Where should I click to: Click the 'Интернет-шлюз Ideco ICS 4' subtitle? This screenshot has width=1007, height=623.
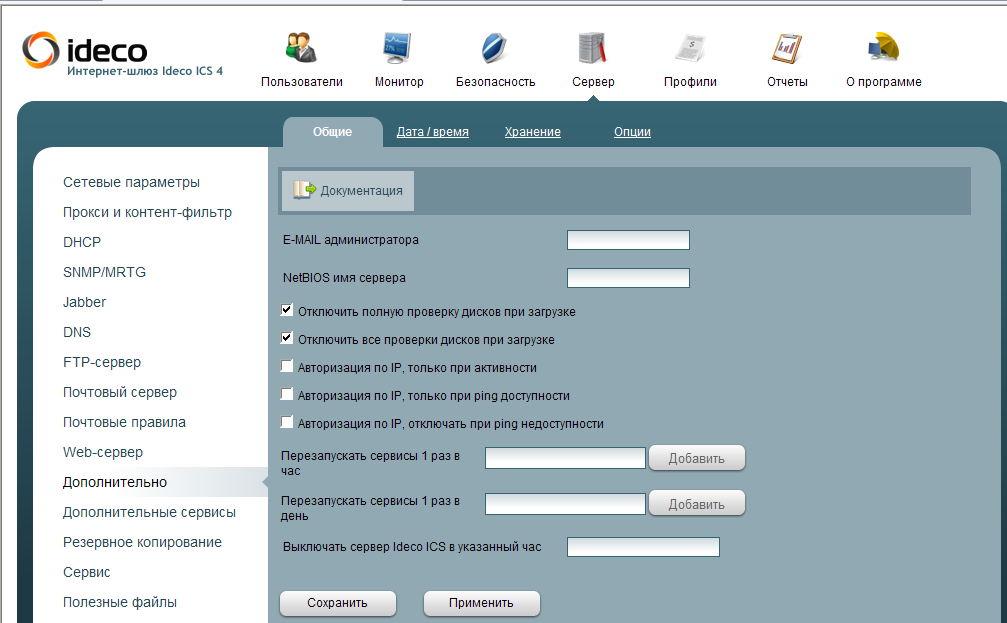(x=144, y=71)
